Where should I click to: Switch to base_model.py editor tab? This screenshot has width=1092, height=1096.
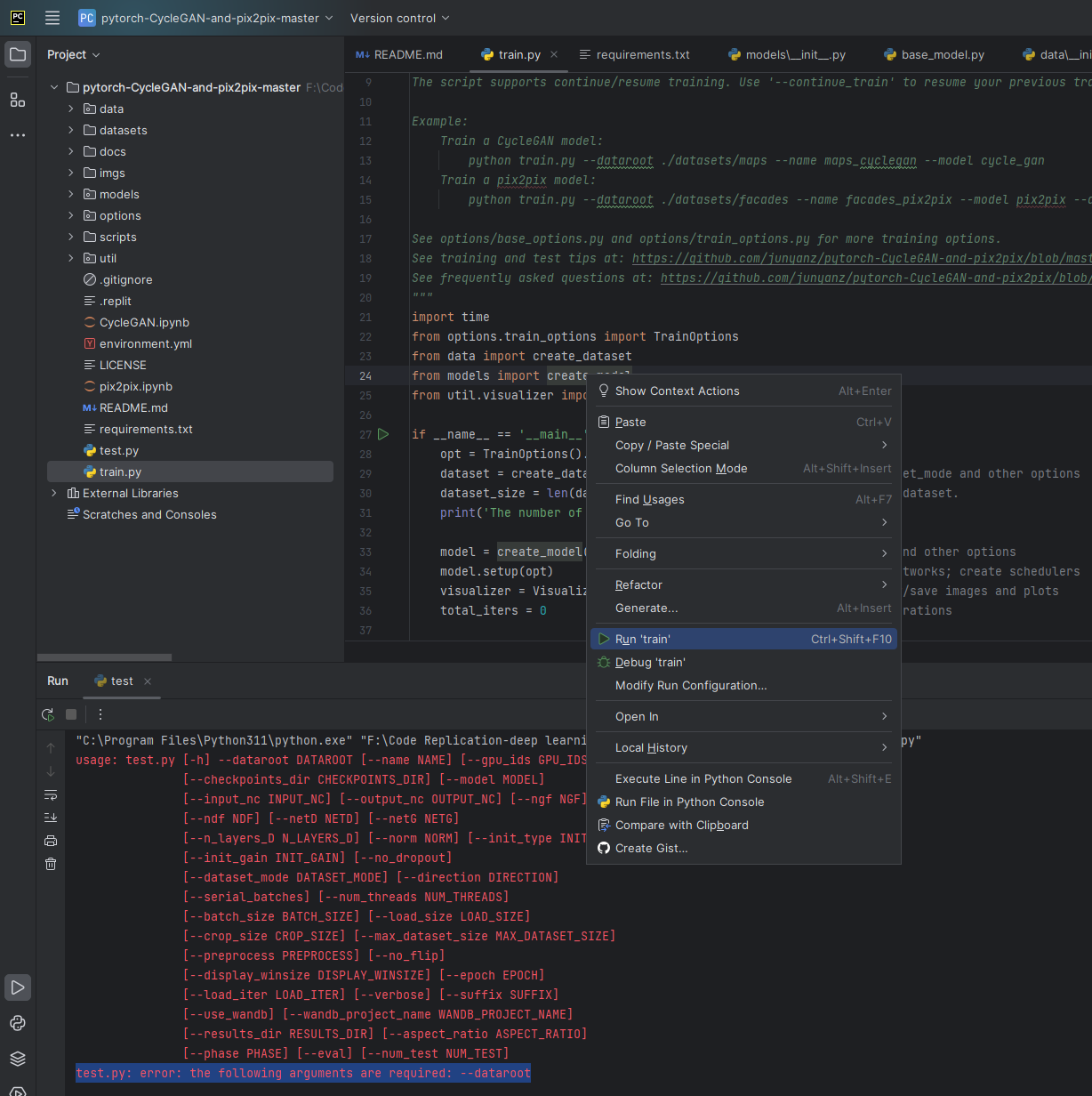click(x=935, y=54)
